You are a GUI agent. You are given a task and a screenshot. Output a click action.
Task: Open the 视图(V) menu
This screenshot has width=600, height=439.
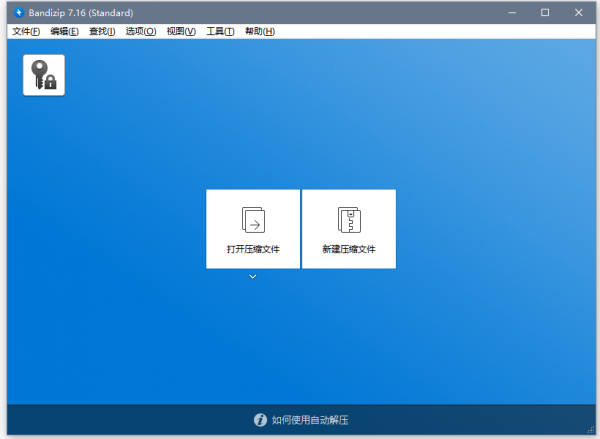(180, 32)
